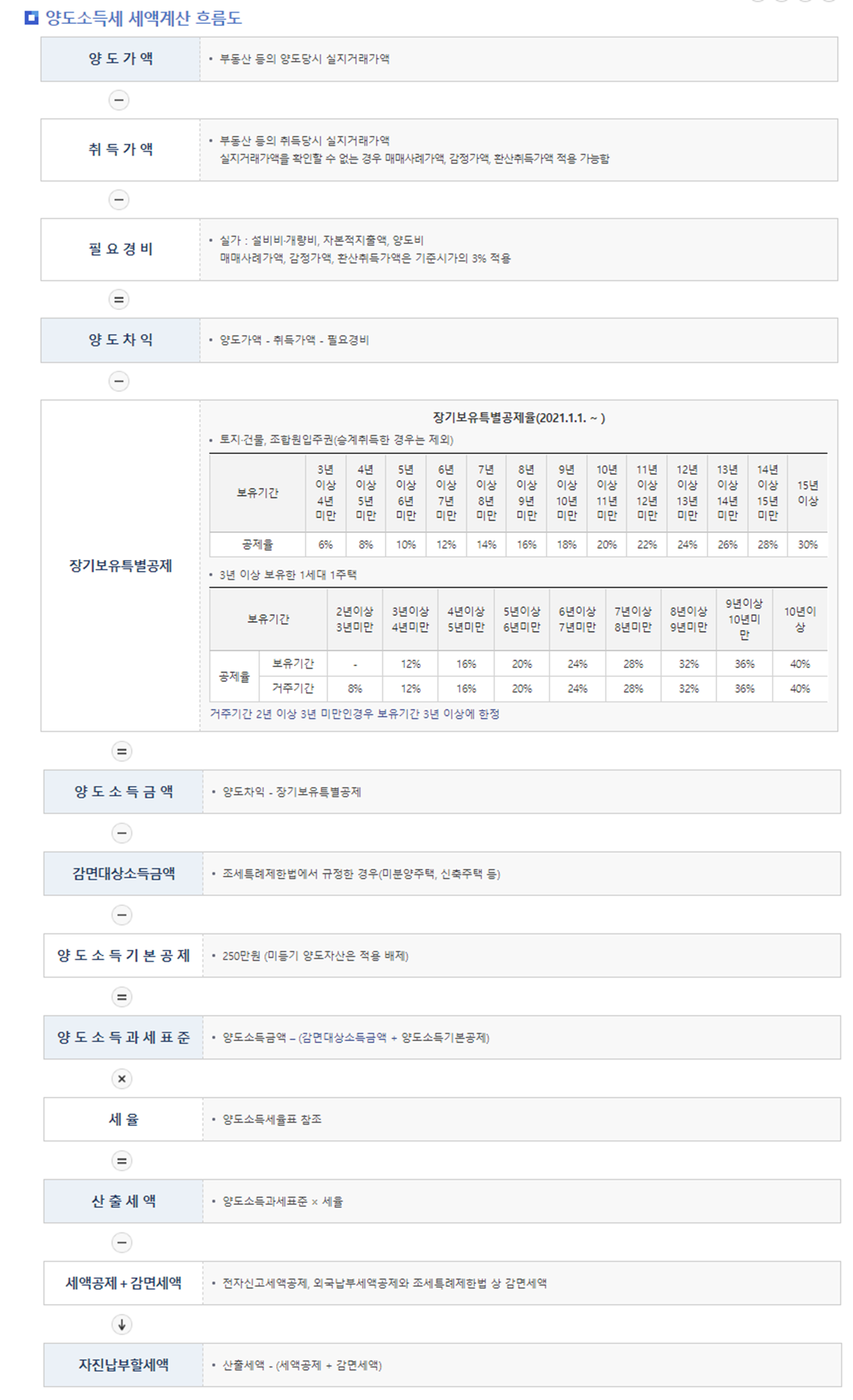
Task: Click the 2년이상 3년미만 column header
Action: click(354, 619)
